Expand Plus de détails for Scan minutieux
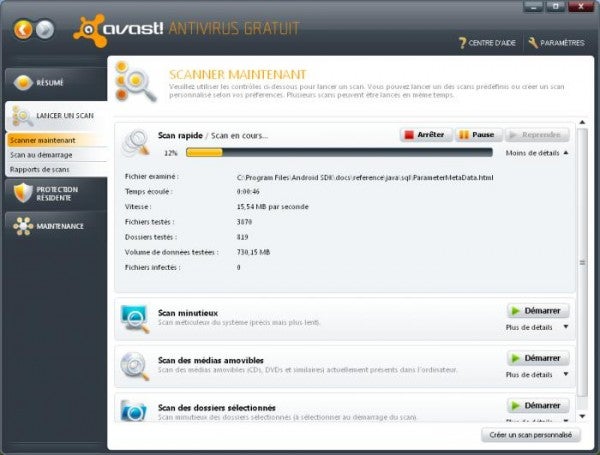 (537, 327)
